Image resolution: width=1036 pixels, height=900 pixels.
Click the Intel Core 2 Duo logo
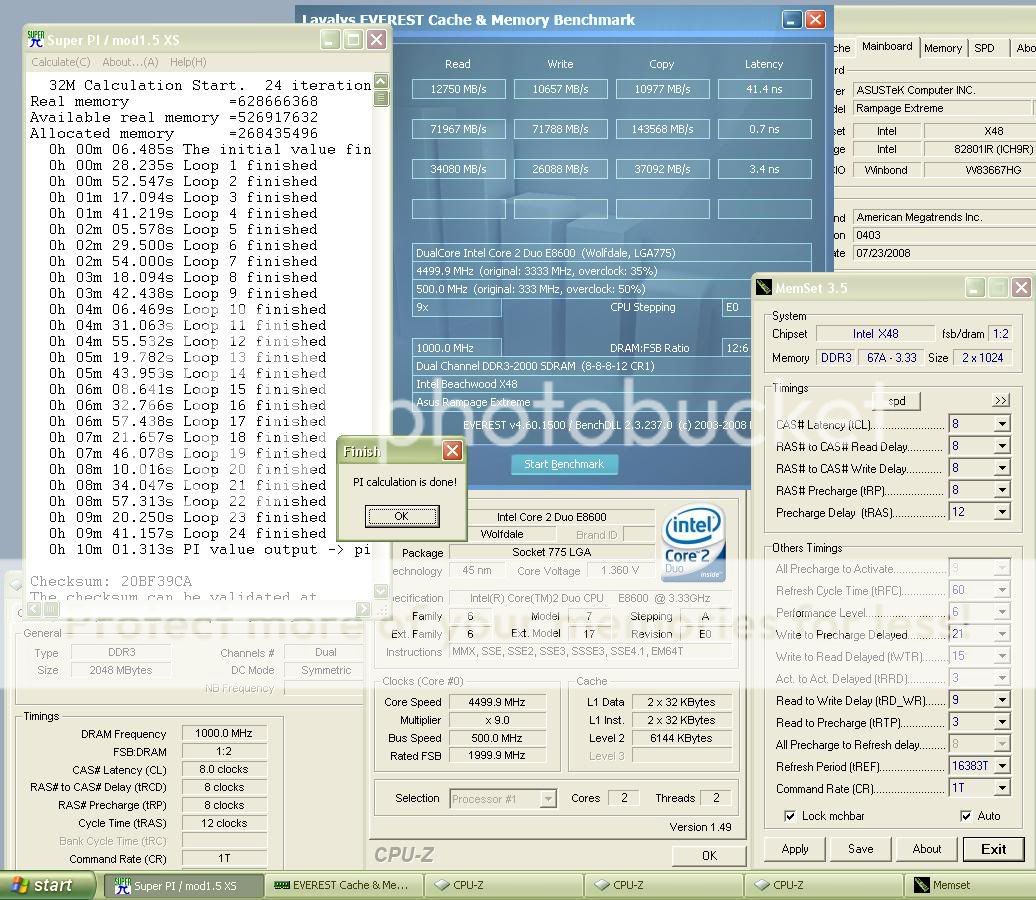pyautogui.click(x=694, y=543)
